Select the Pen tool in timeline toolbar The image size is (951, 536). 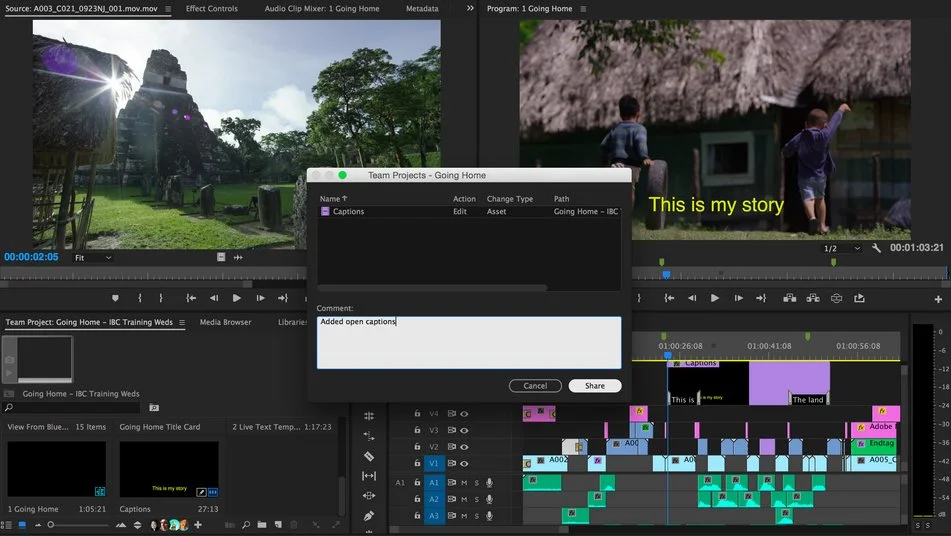point(369,515)
